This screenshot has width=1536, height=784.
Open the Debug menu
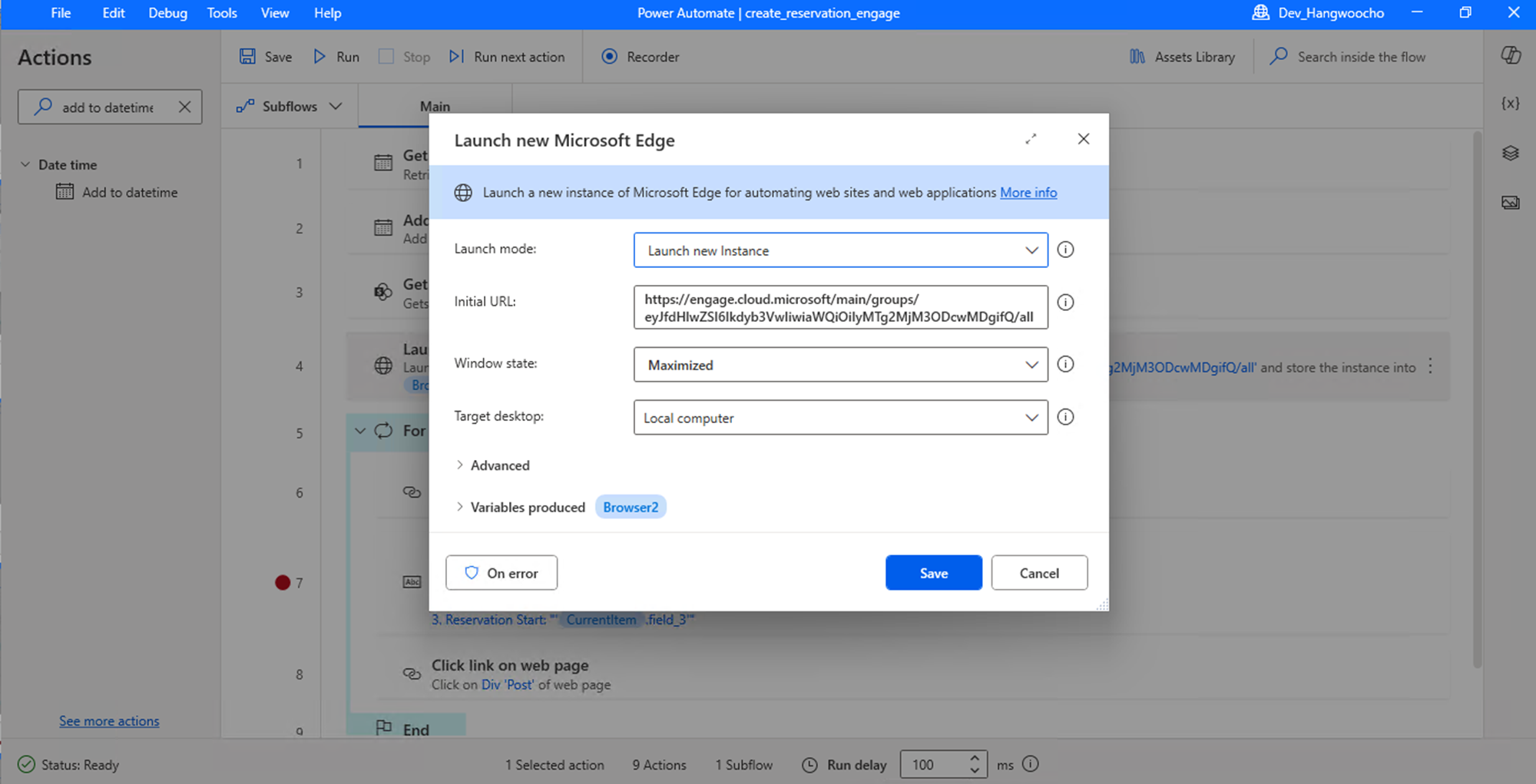tap(167, 13)
